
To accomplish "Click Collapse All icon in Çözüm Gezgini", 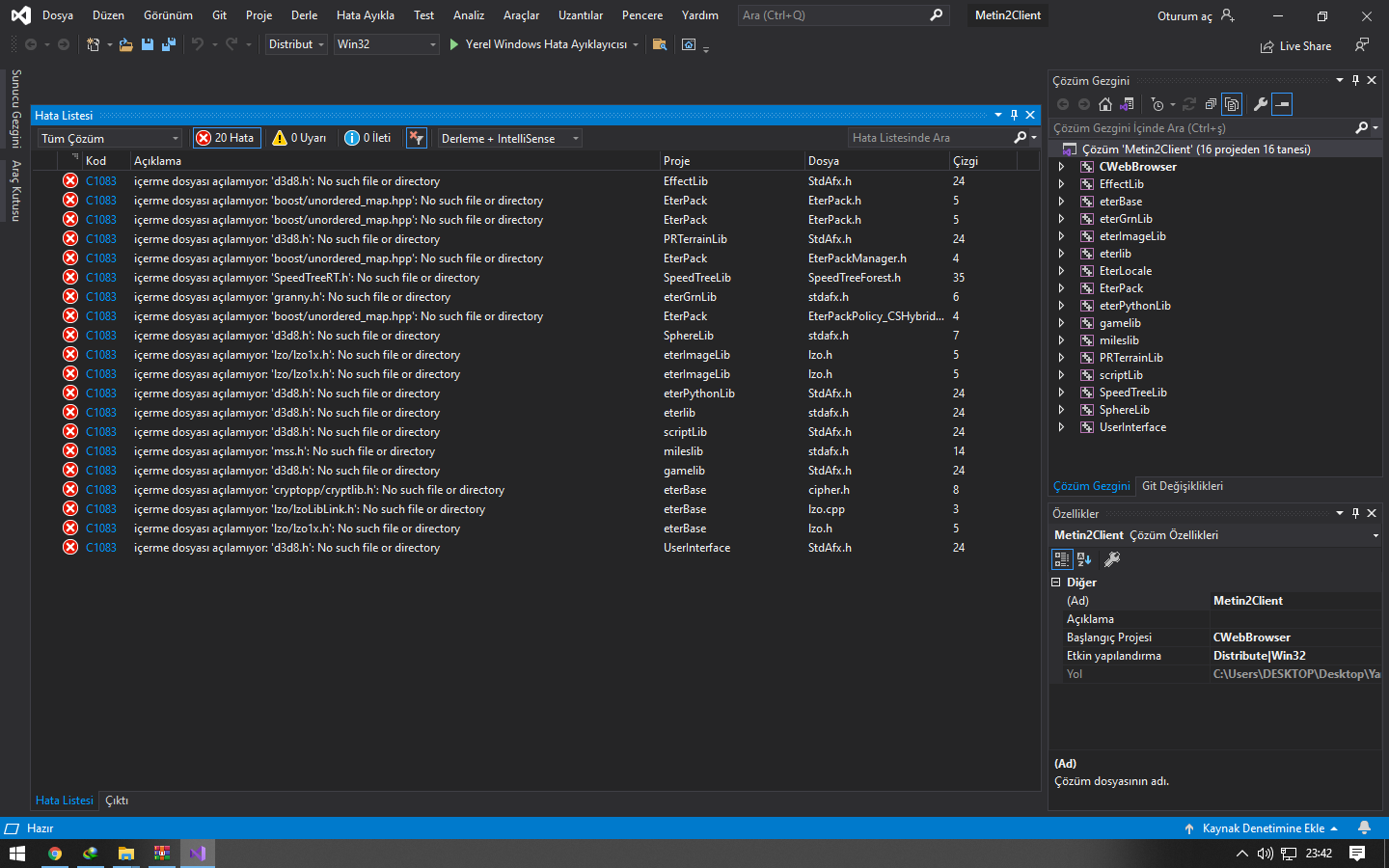I will click(1211, 104).
